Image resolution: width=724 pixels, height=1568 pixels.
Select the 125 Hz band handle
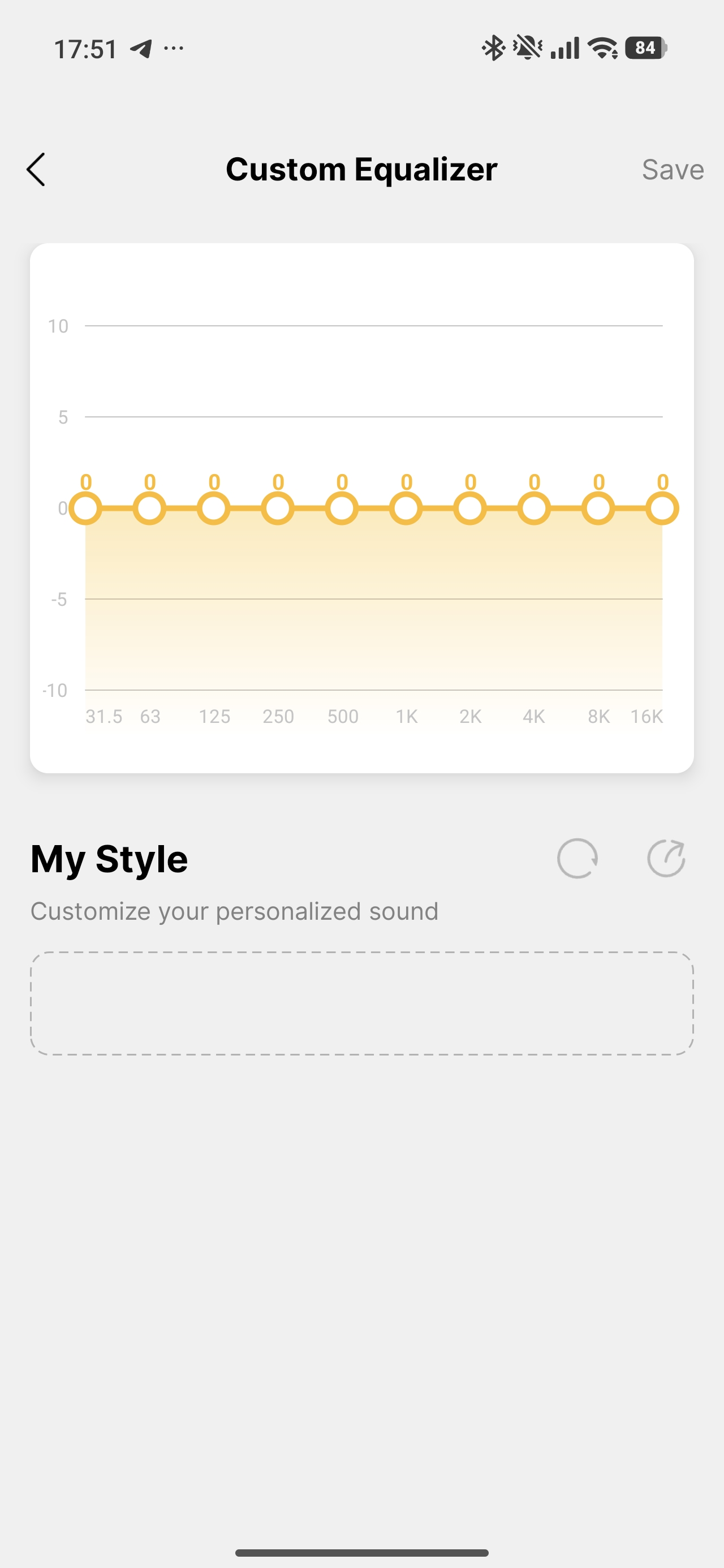214,509
